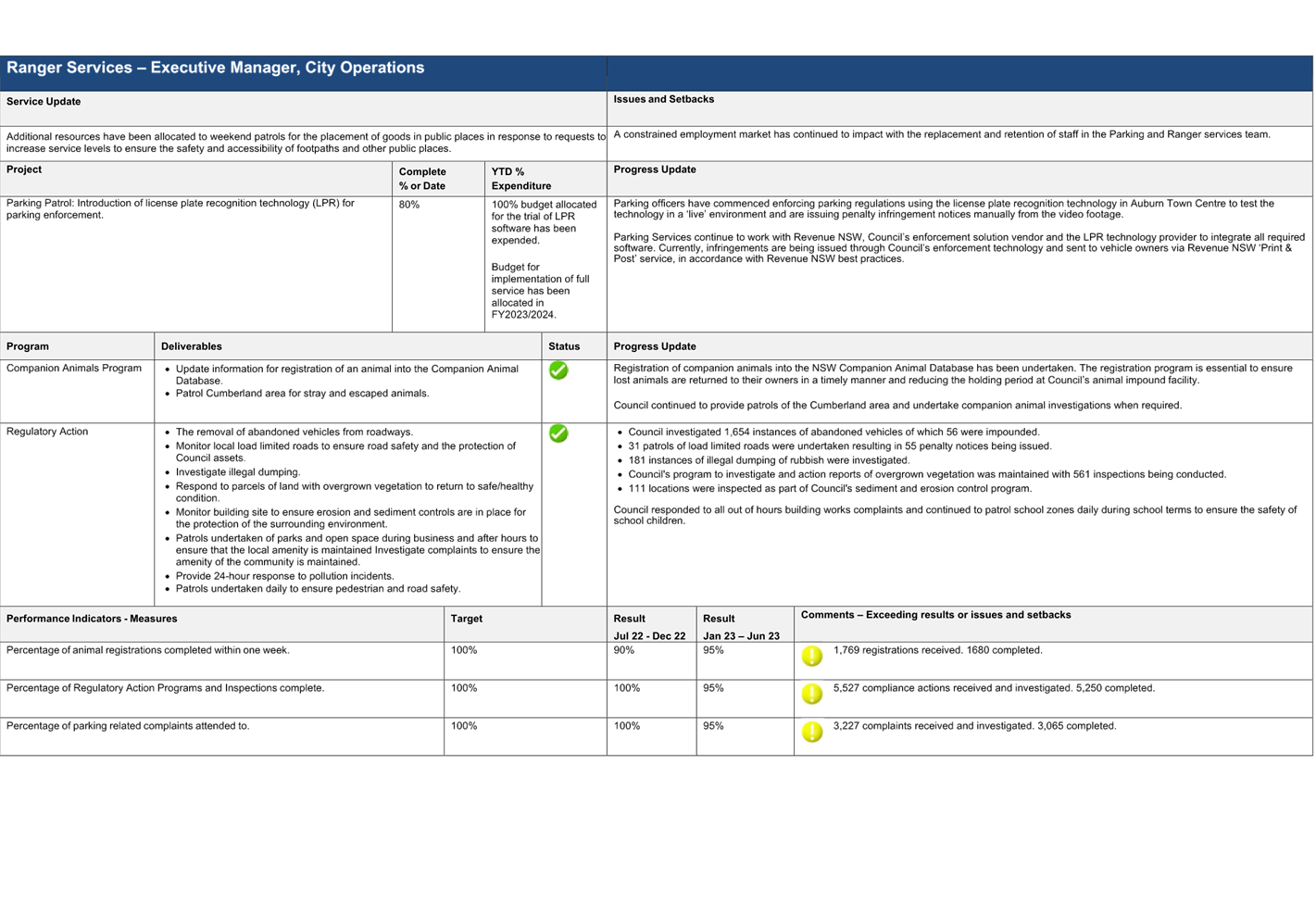Click 'Council investigated 1,654 instances of abandoned vehicles' bullet

click(833, 432)
